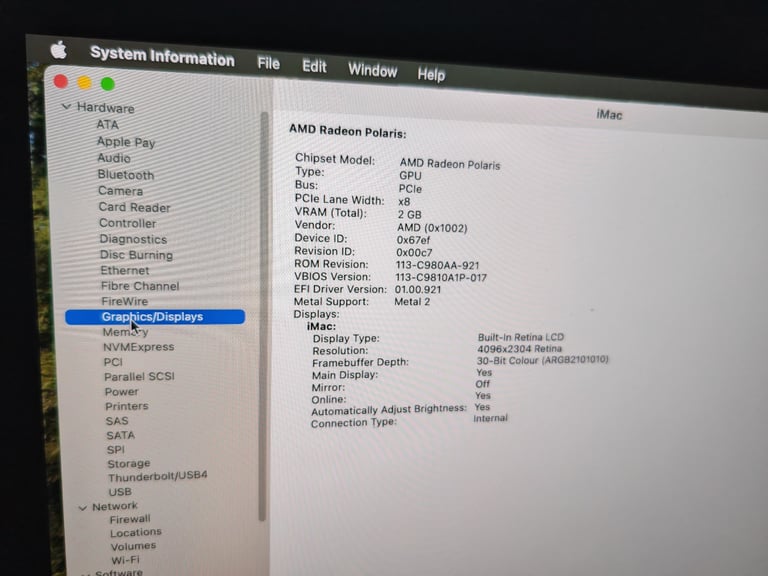Select NVMExpress in the sidebar
768x576 pixels.
click(x=139, y=347)
